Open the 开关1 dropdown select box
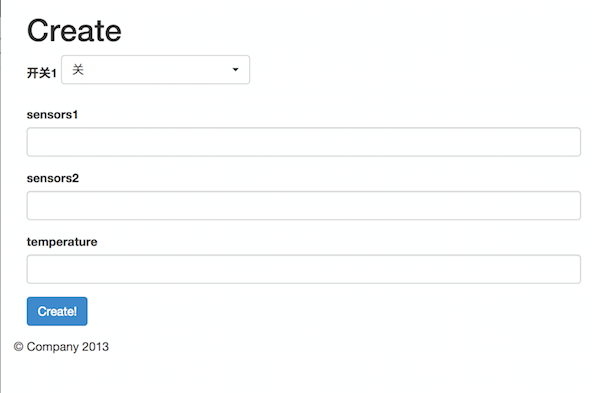This screenshot has width=600, height=393. pos(155,70)
